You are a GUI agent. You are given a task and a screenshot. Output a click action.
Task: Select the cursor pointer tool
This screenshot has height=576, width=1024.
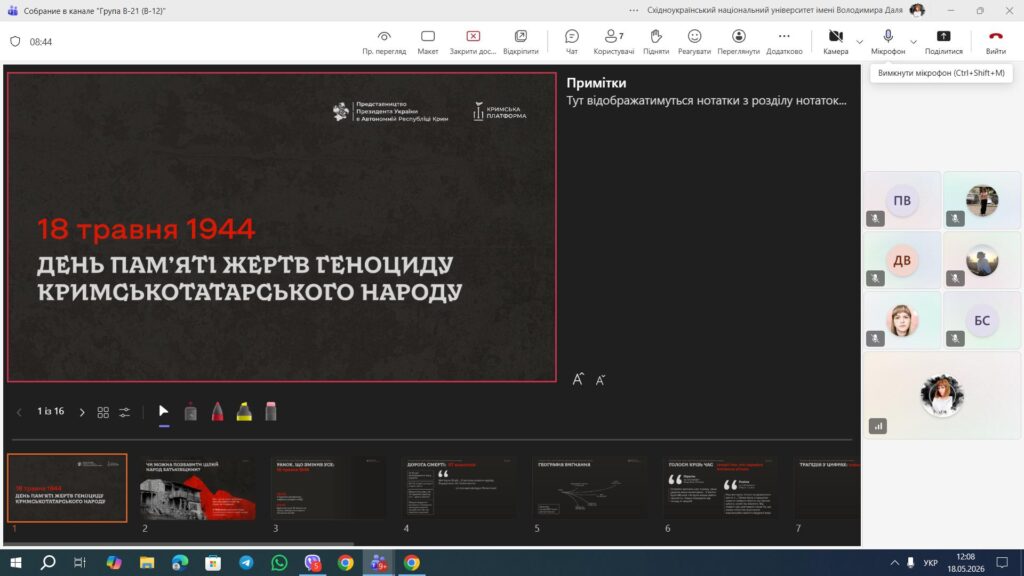coord(163,411)
